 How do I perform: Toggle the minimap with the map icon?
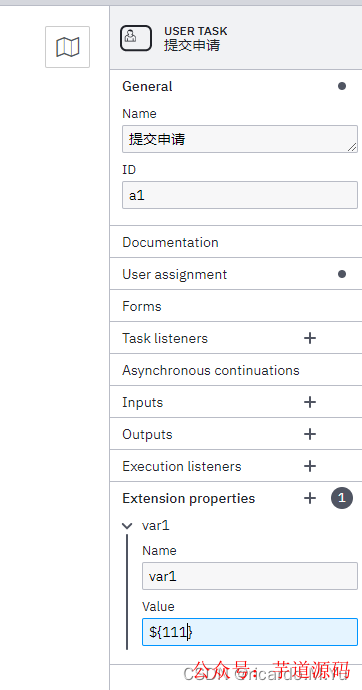(x=67, y=47)
